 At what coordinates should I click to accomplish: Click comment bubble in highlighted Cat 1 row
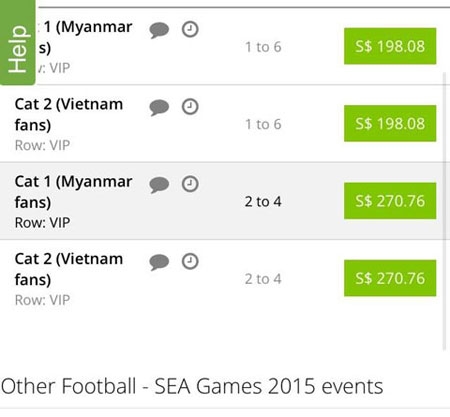(159, 185)
